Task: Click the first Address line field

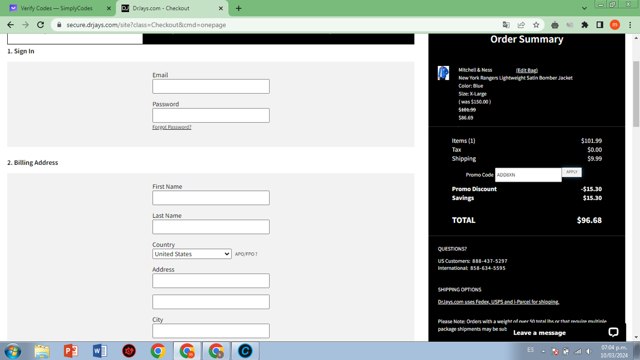Action: pos(211,280)
